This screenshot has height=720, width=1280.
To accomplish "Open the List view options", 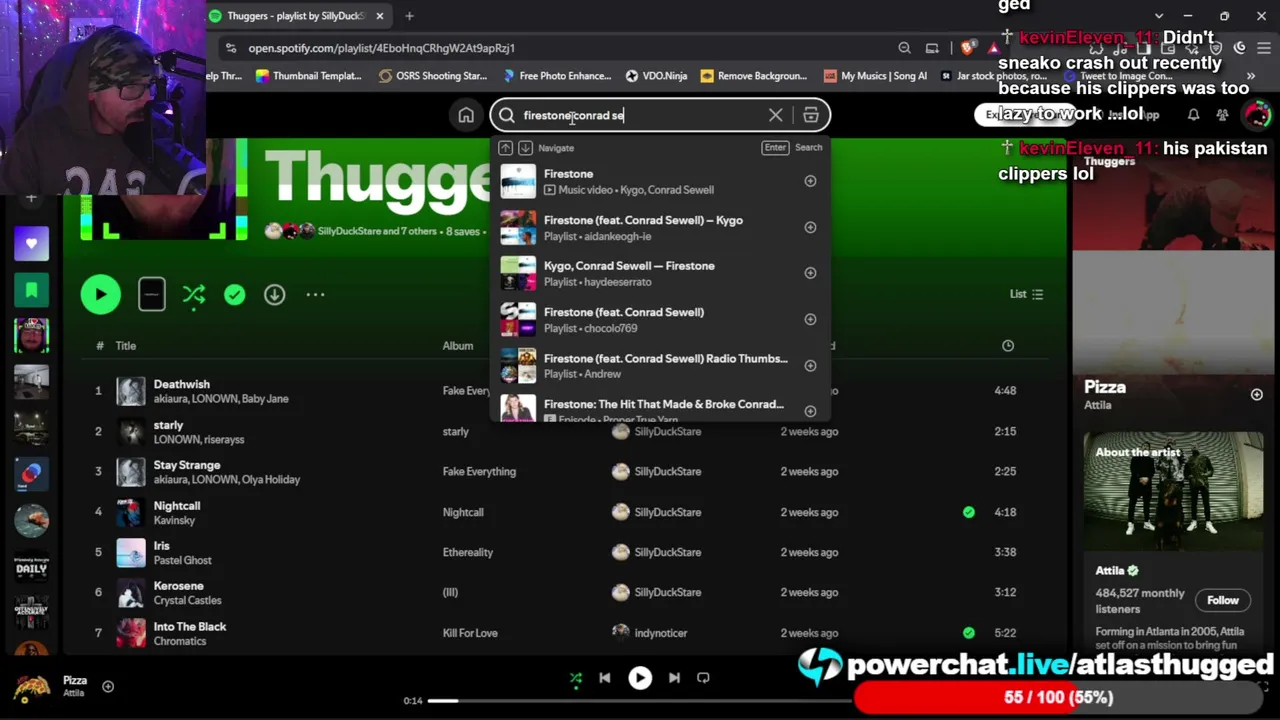I will tap(1026, 294).
